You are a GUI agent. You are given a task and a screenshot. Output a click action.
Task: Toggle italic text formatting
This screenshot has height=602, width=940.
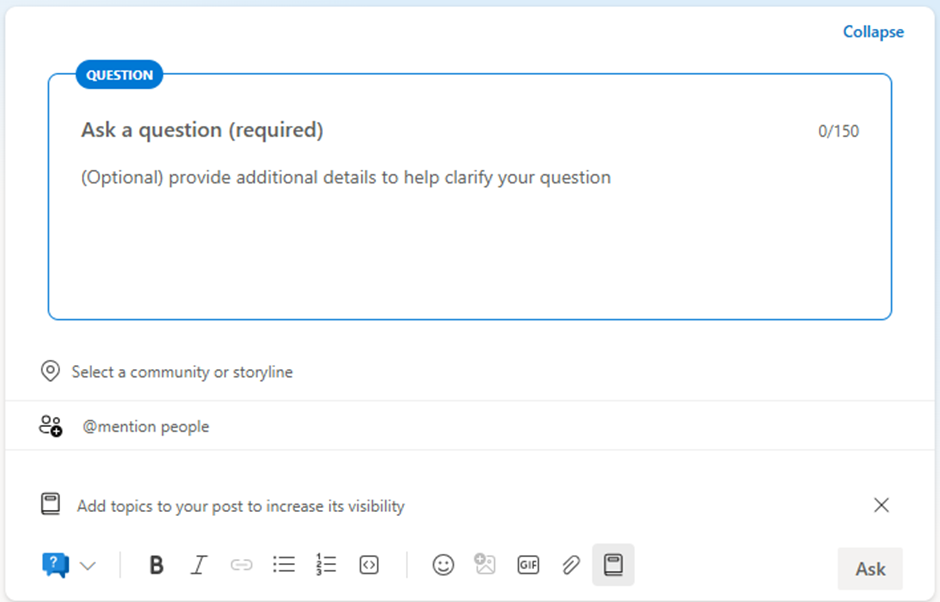(198, 565)
